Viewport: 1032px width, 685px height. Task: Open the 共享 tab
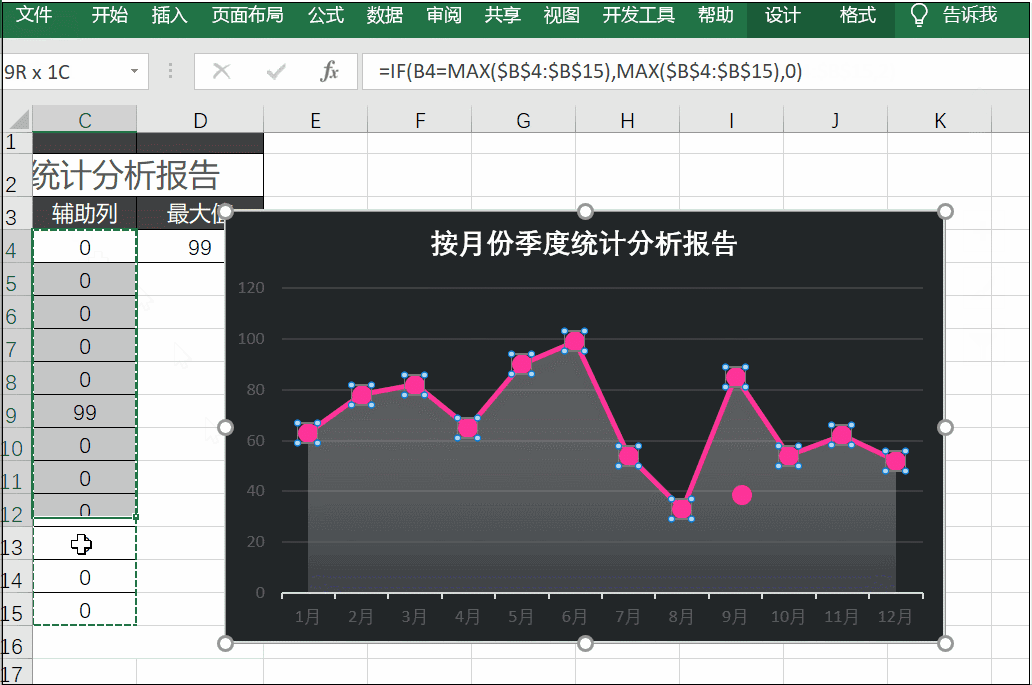click(502, 14)
